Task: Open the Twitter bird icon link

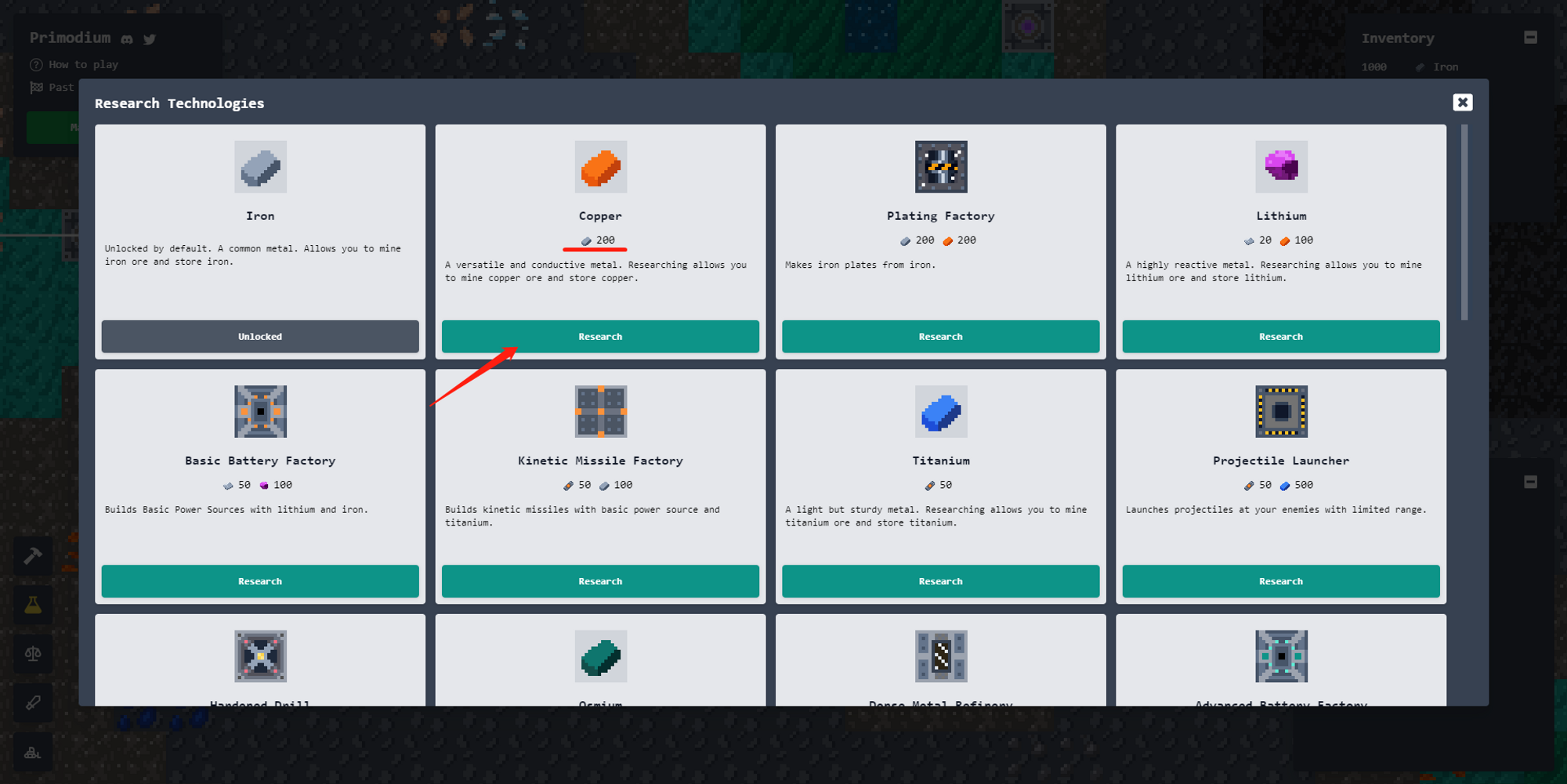Action: click(x=150, y=39)
